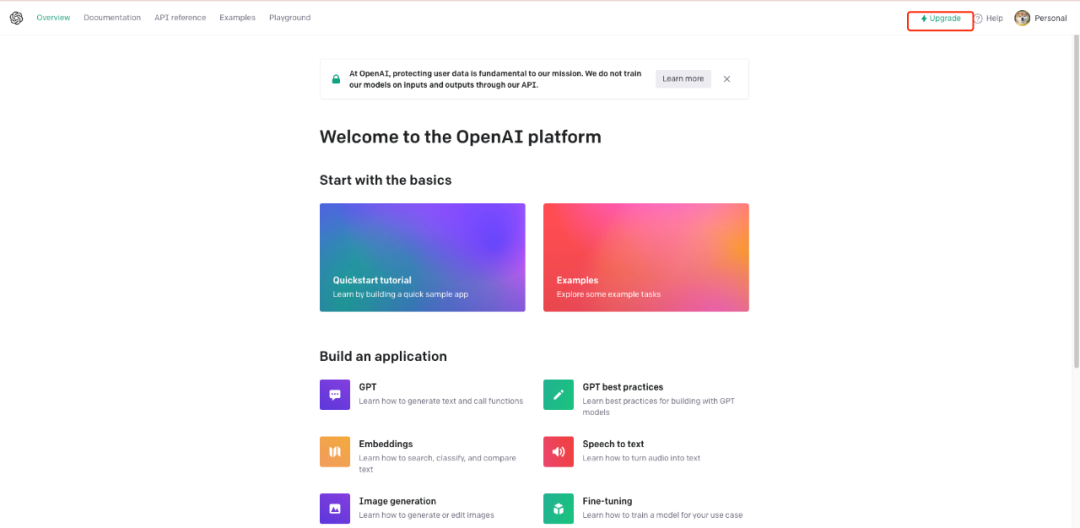Viewport: 1080px width, 528px height.
Task: Open the Quickstart tutorial card
Action: (x=422, y=257)
